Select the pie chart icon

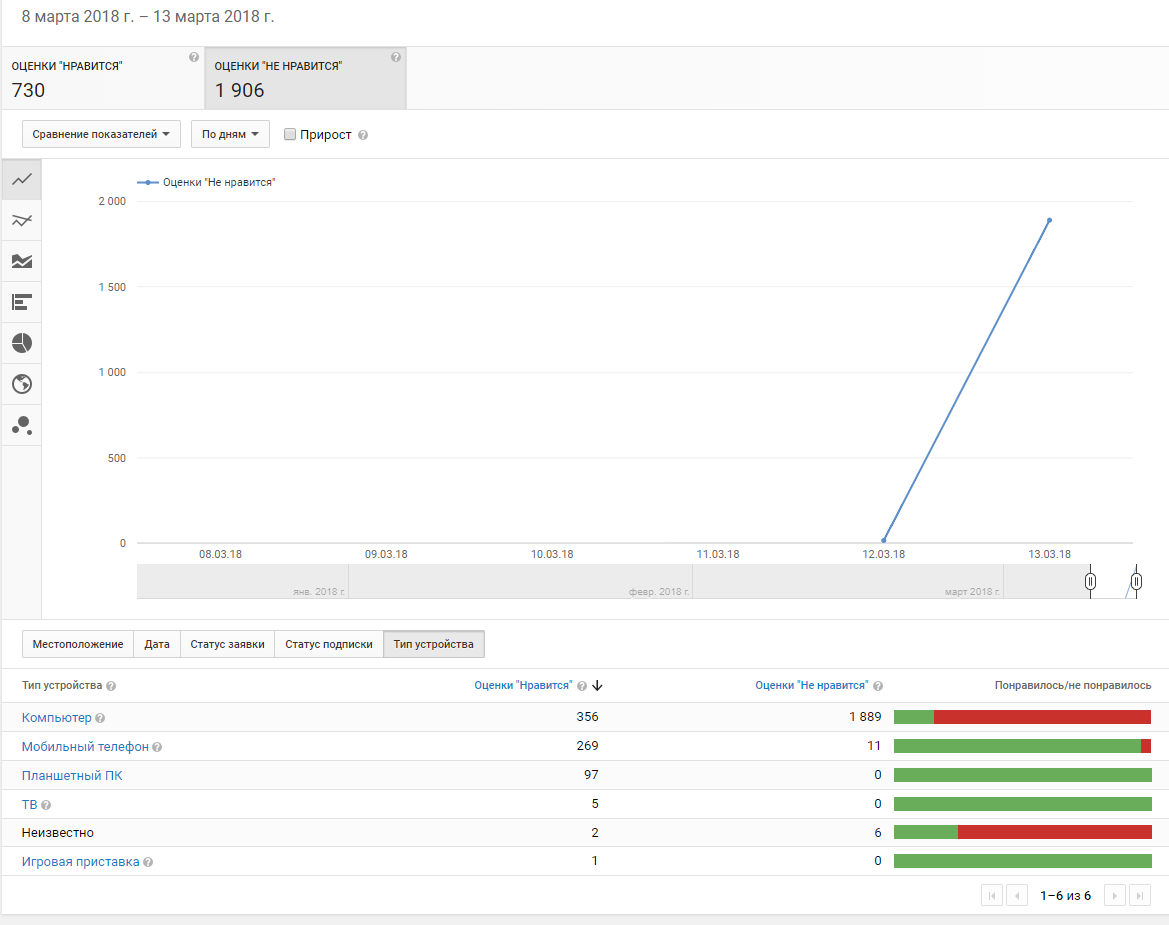[22, 343]
